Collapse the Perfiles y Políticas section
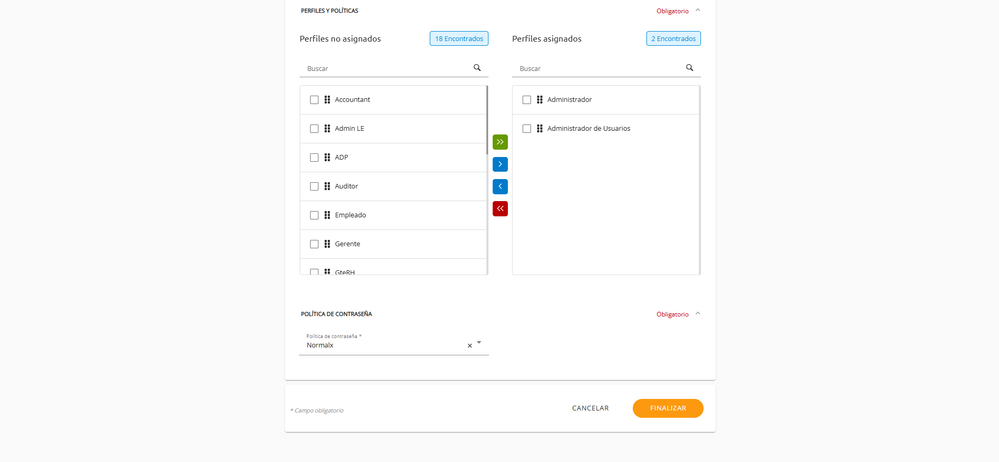 (698, 10)
